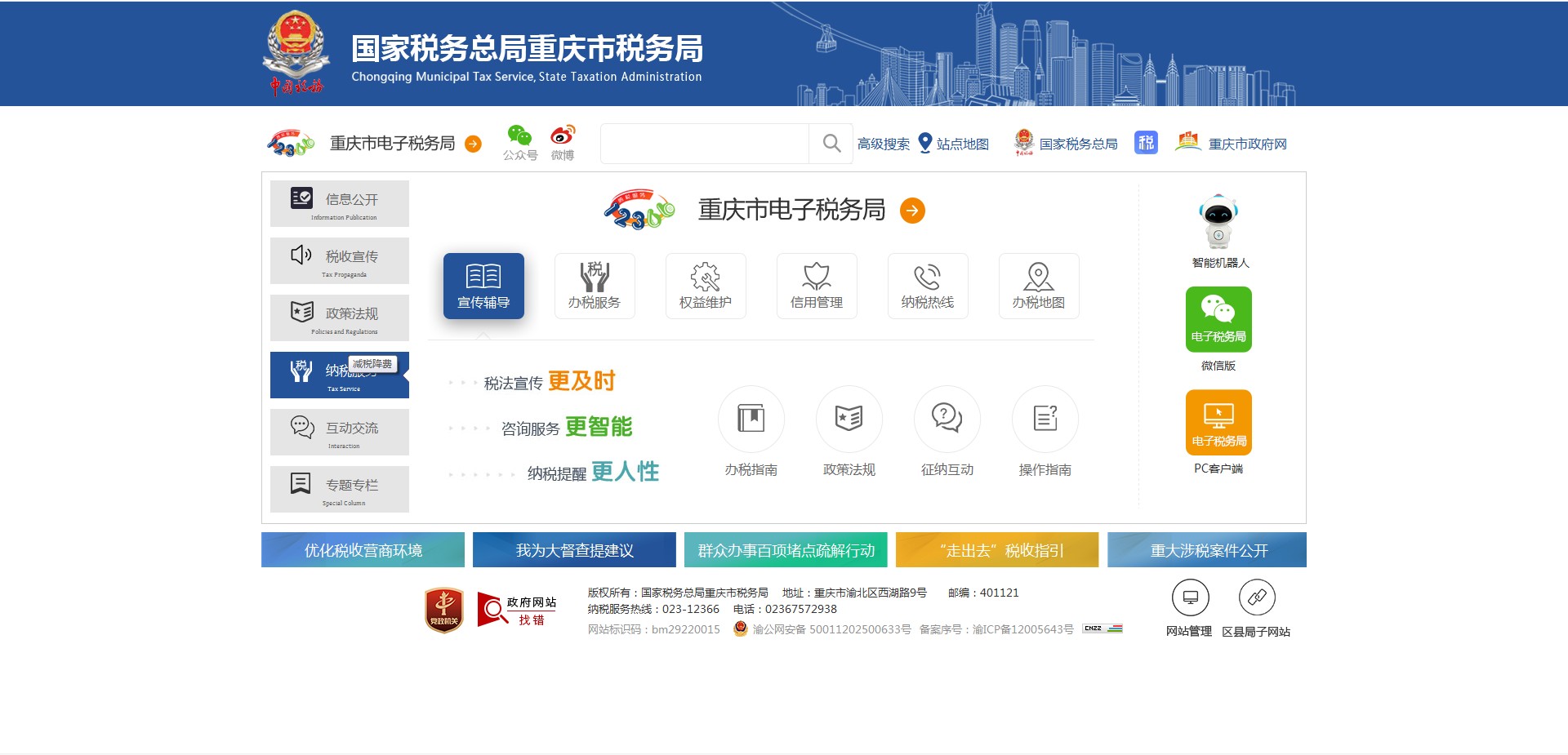Open the 权益维护 icon tile

pos(706,286)
